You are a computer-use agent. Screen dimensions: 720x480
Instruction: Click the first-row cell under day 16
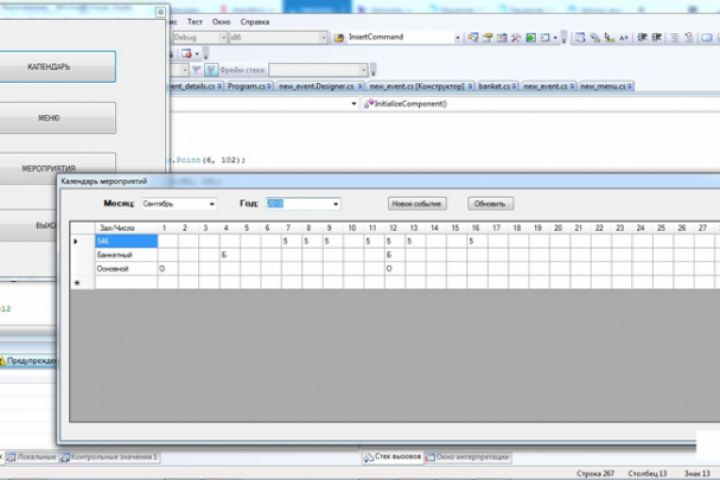pyautogui.click(x=478, y=241)
